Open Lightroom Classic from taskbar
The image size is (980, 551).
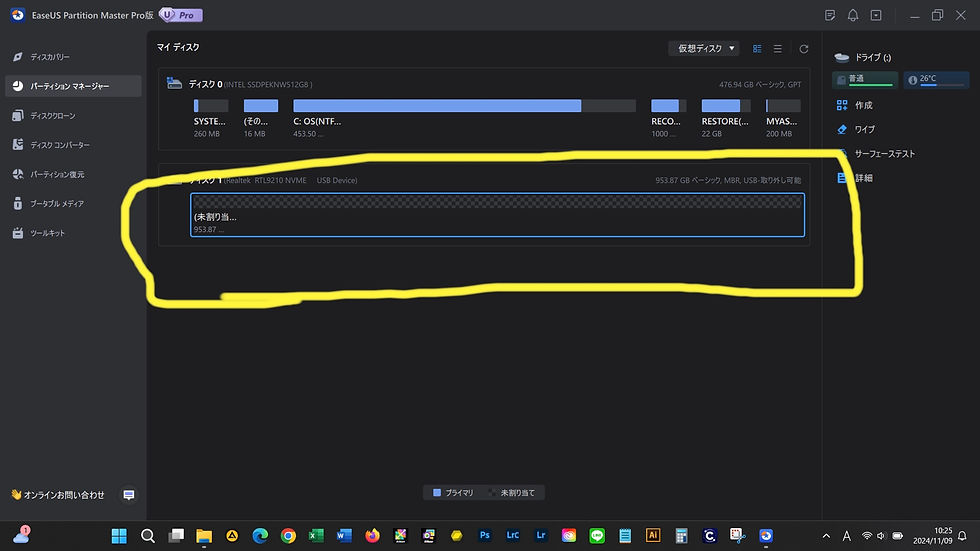(512, 535)
